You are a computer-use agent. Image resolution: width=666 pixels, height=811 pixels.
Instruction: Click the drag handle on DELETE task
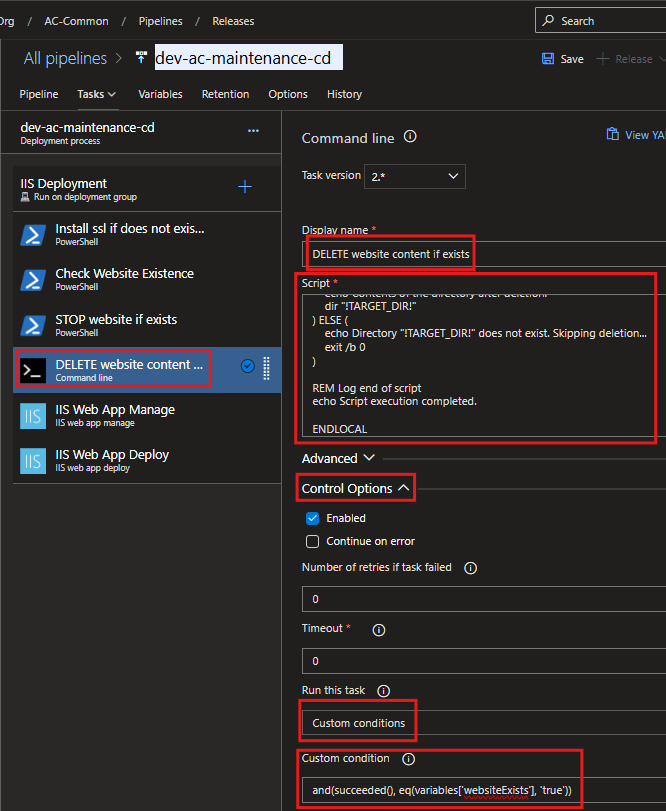[x=266, y=369]
